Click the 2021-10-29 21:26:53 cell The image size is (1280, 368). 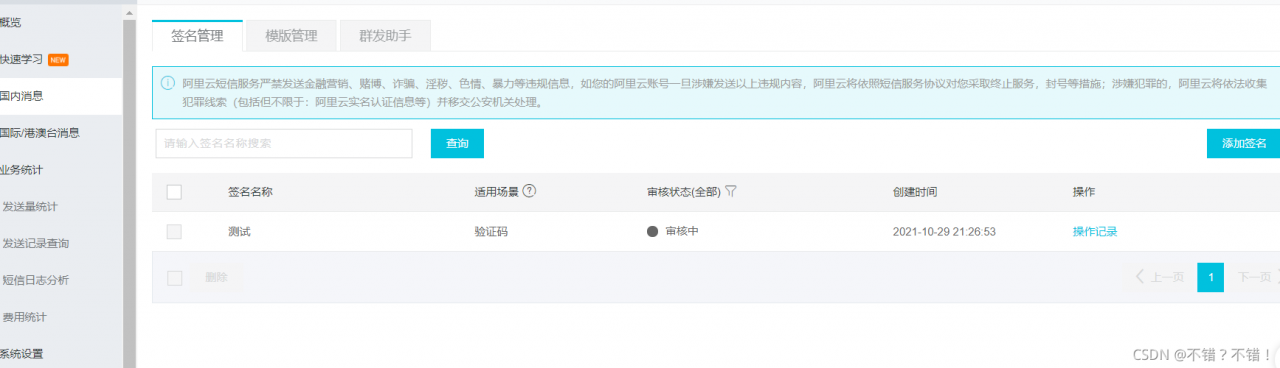click(944, 231)
